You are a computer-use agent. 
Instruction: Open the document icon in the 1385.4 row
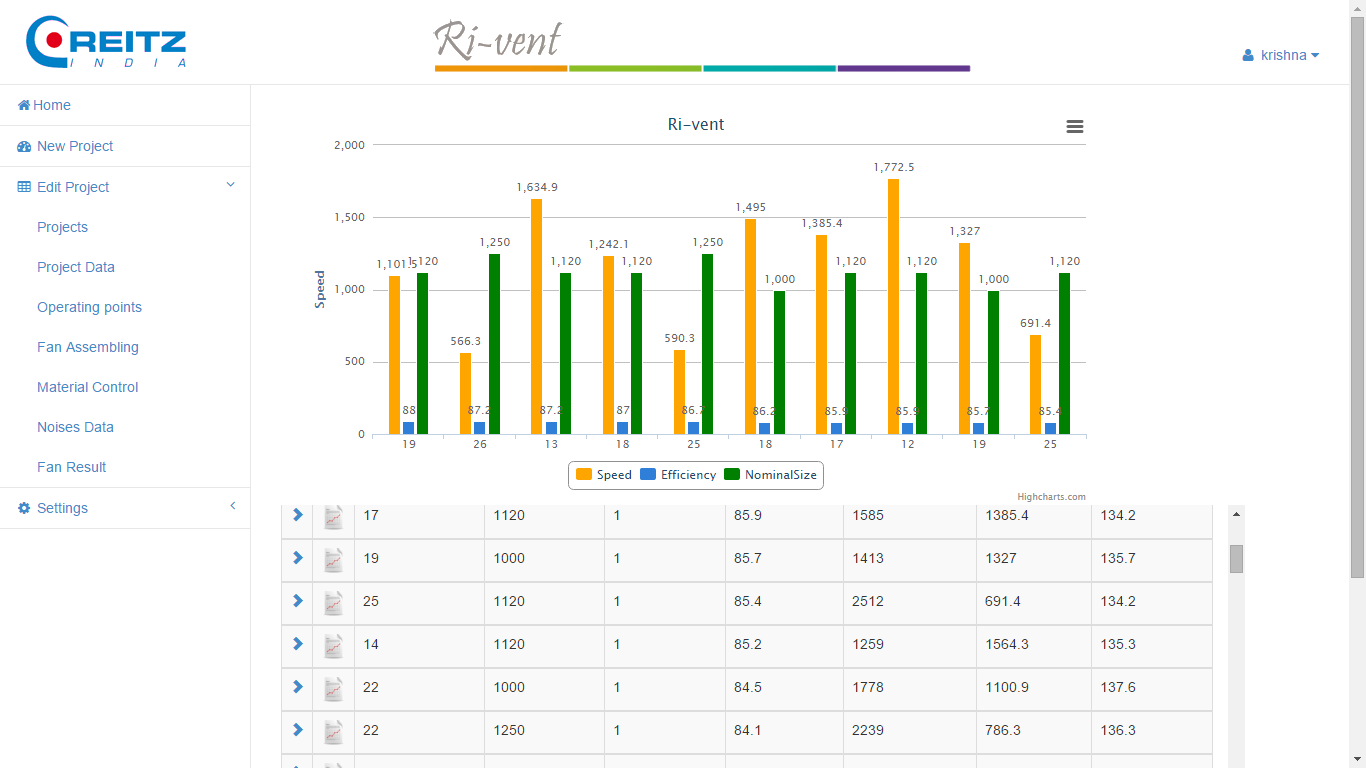(x=334, y=517)
